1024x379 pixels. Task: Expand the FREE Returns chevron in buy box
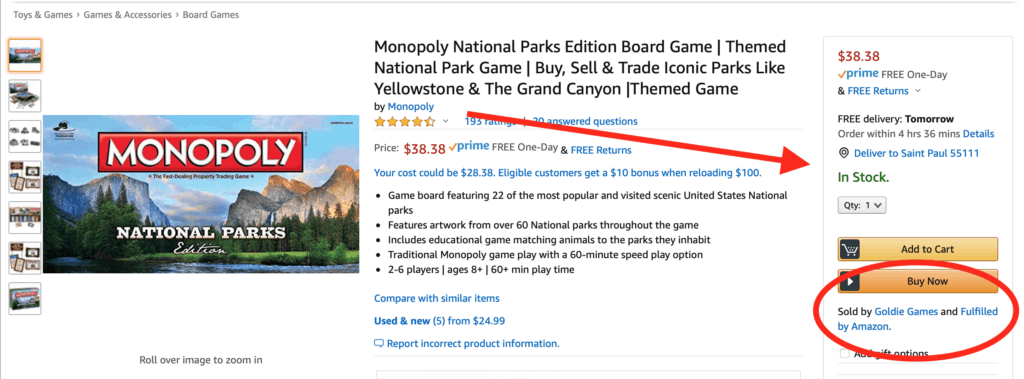[x=918, y=91]
